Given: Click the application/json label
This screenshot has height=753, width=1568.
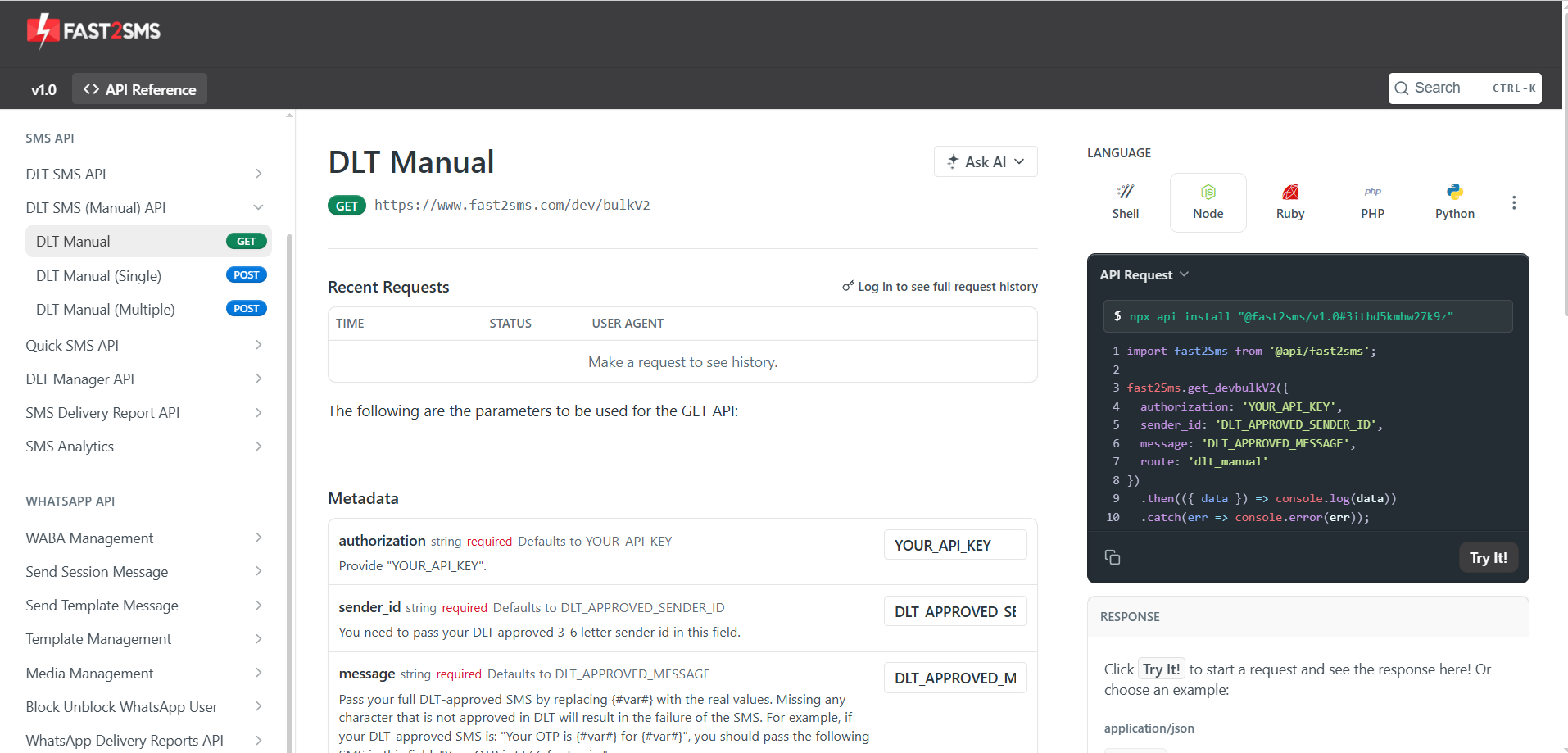Looking at the screenshot, I should click(1149, 728).
